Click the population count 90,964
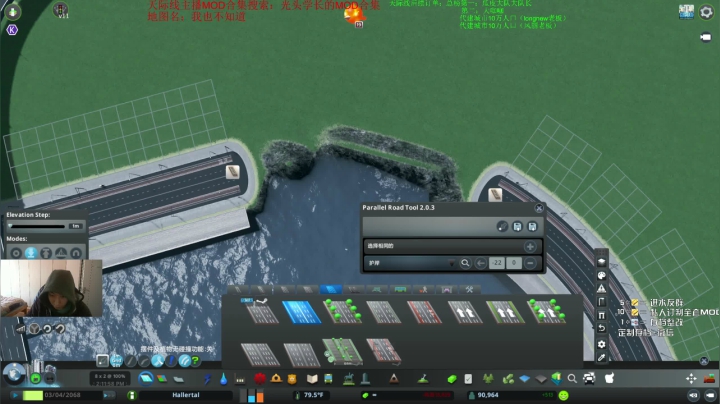This screenshot has width=720, height=404. 488,395
